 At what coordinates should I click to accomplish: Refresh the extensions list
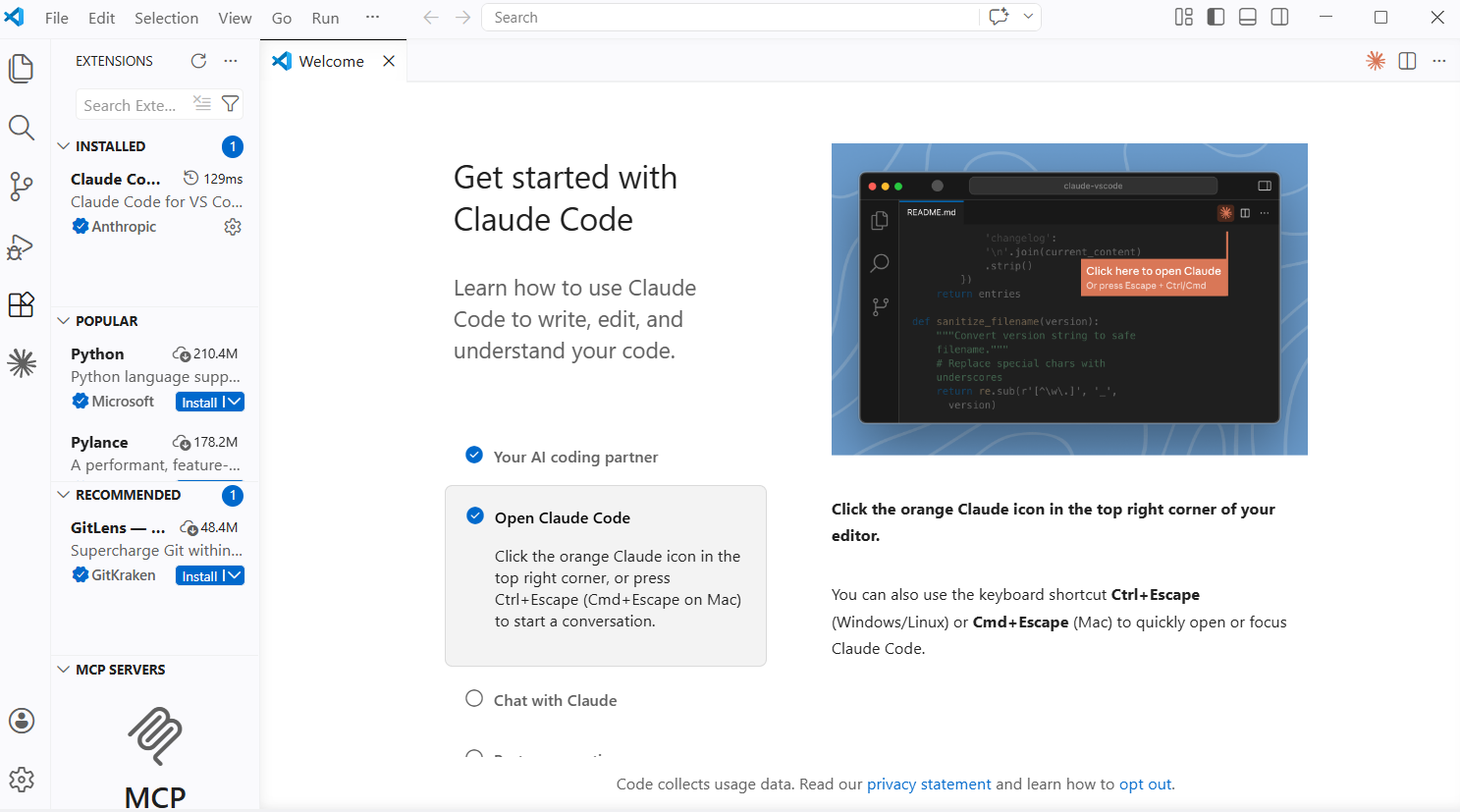198,60
